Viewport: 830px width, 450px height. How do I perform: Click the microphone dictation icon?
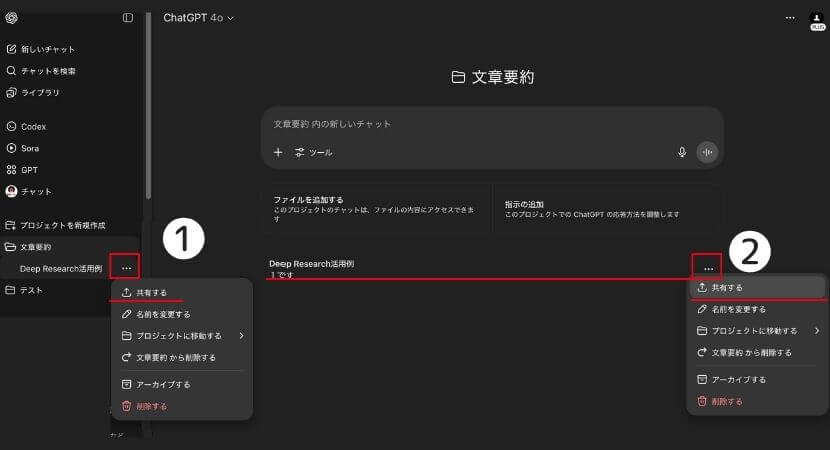(682, 152)
